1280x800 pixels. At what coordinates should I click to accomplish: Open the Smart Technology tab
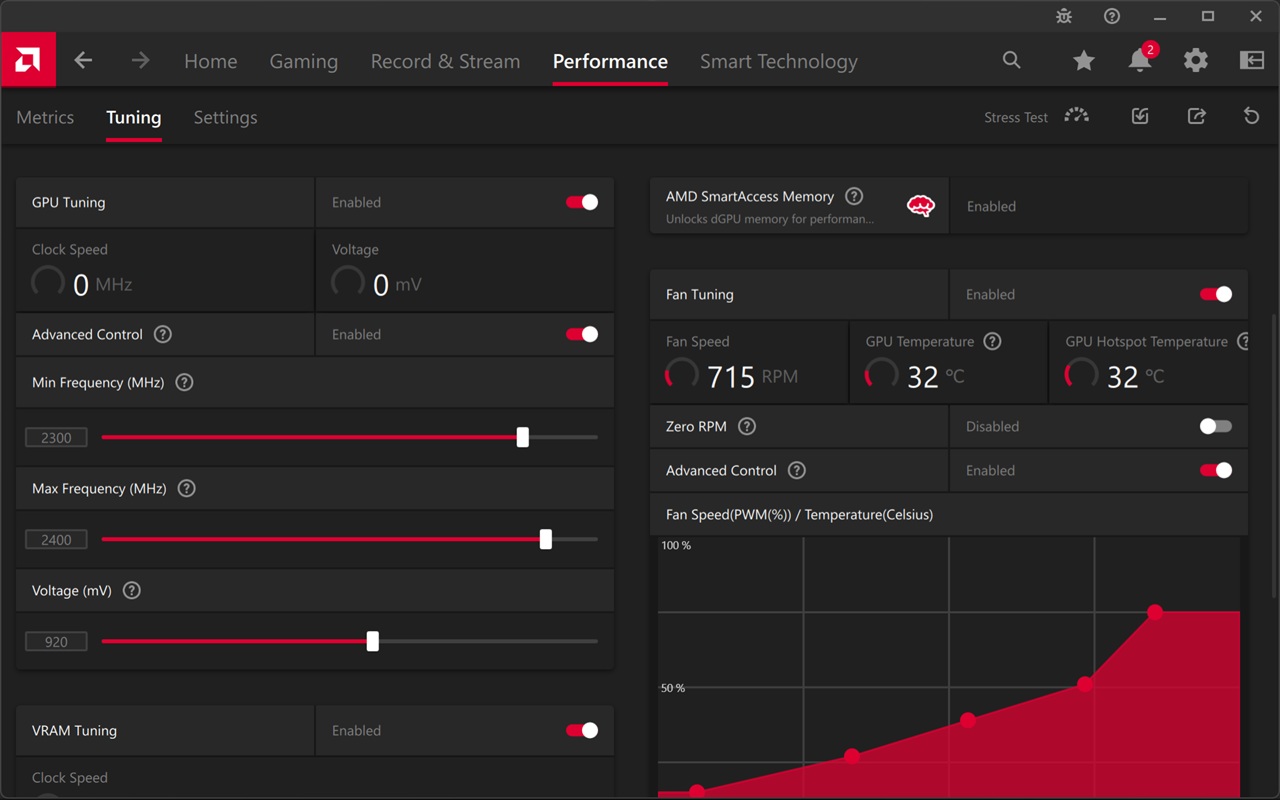point(779,61)
